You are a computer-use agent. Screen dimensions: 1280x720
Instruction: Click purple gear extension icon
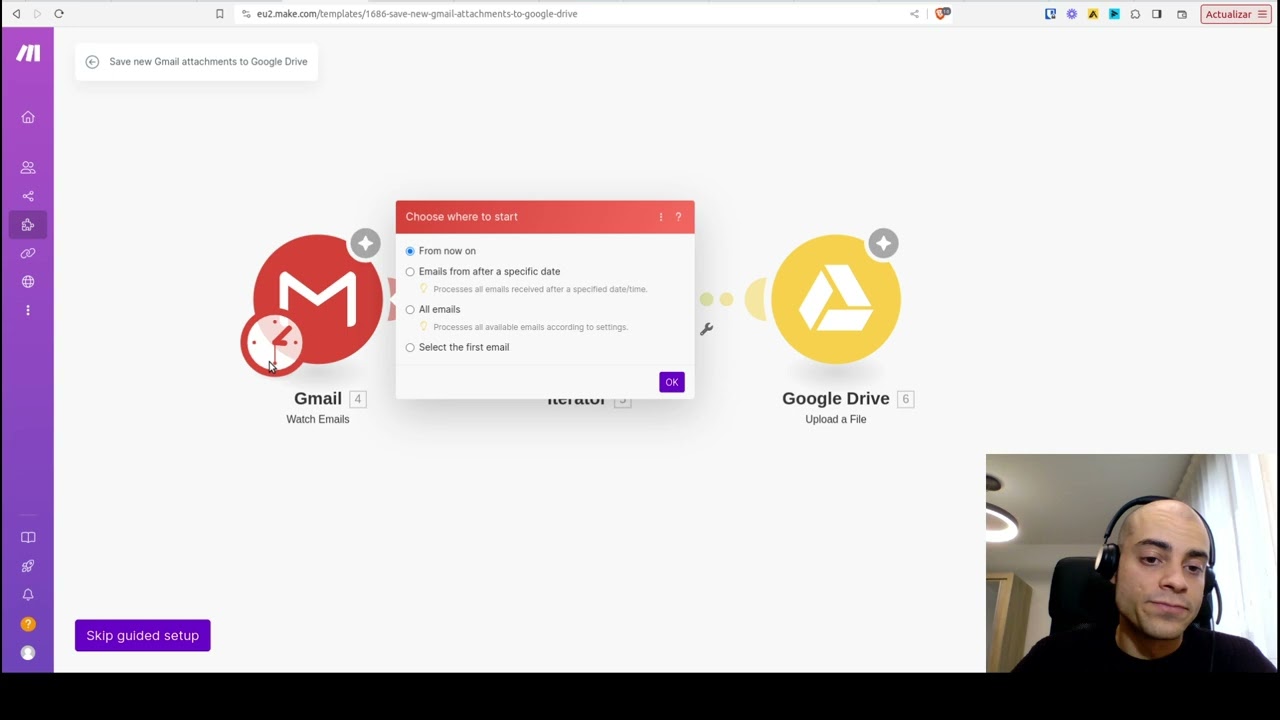click(1072, 14)
